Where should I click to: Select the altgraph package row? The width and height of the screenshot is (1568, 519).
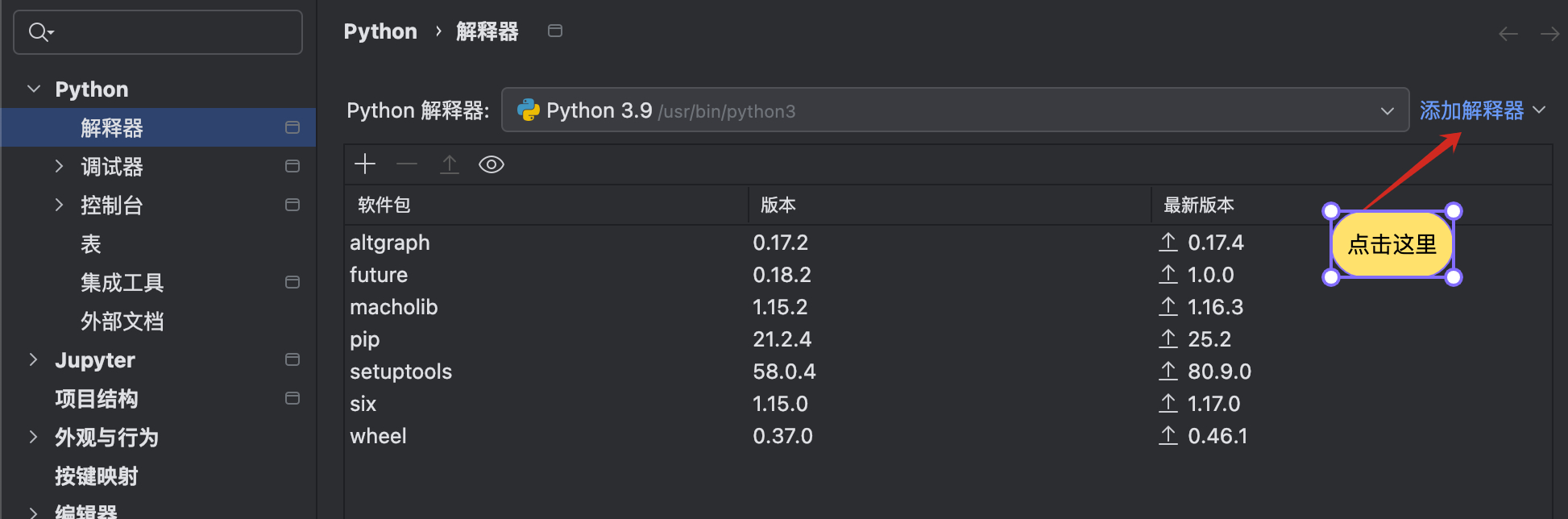948,242
